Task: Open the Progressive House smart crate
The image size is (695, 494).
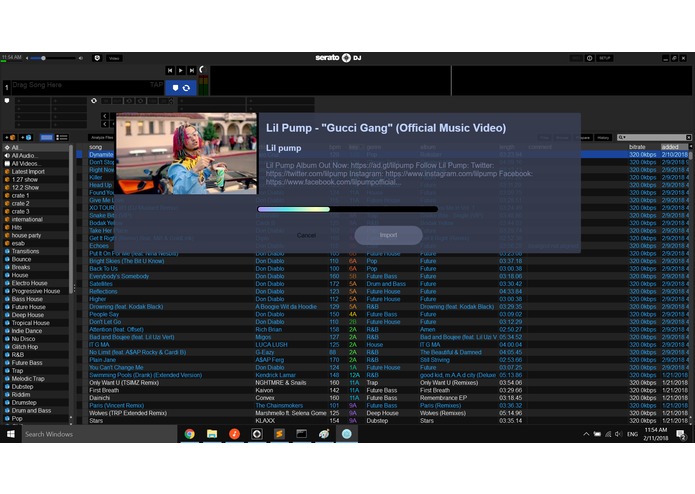Action: point(35,291)
